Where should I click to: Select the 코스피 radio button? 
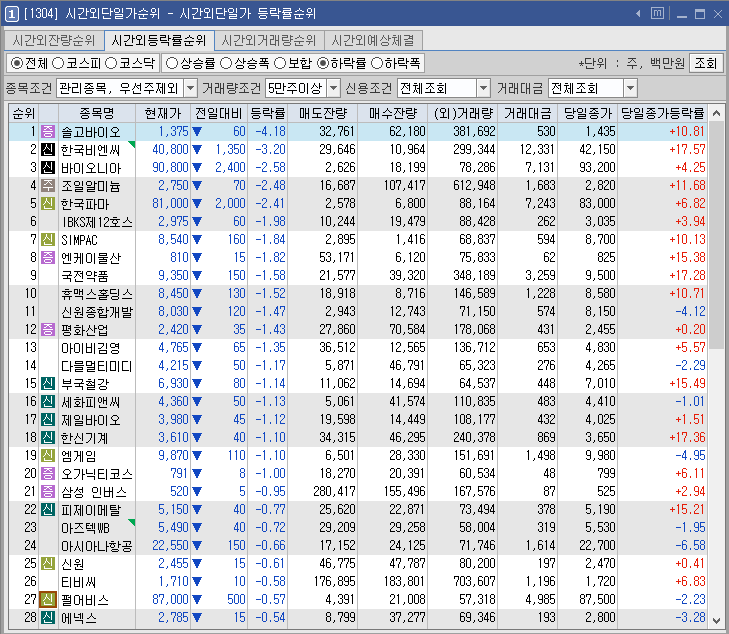(58, 63)
